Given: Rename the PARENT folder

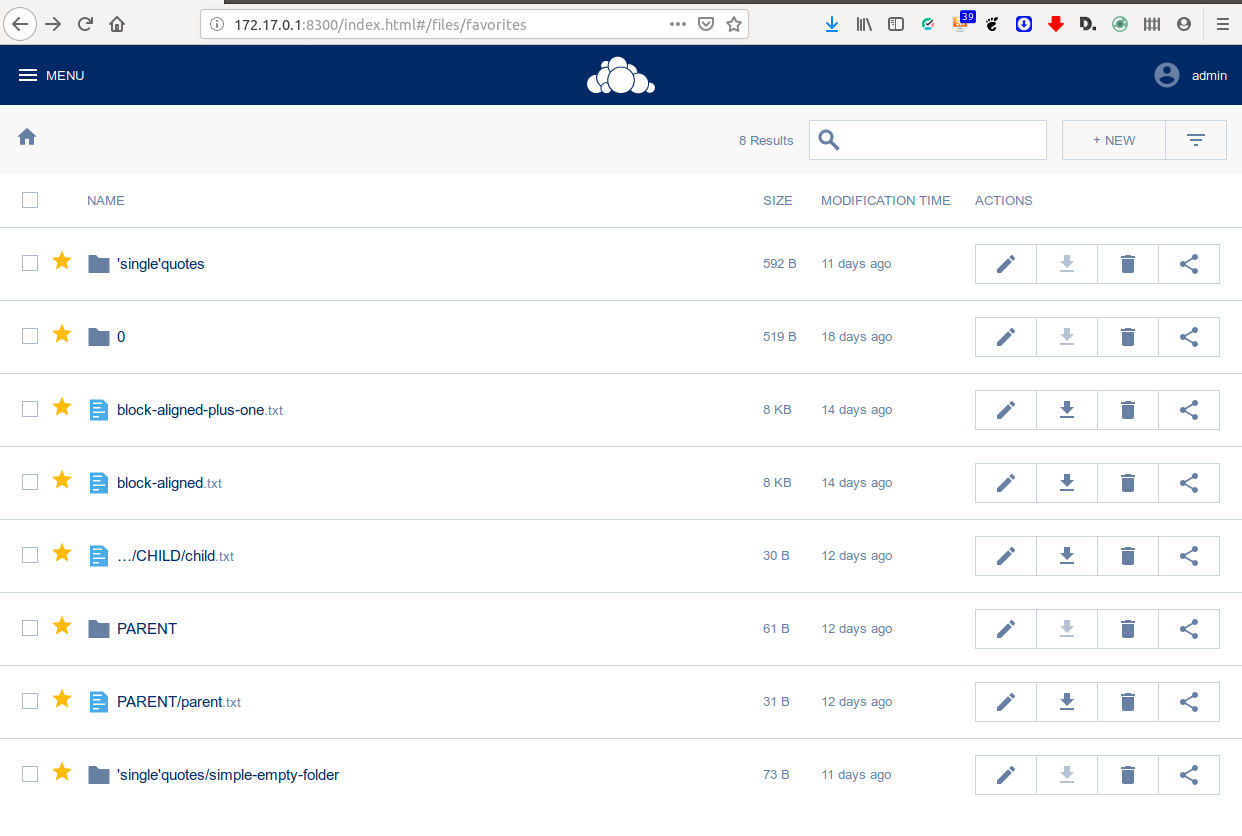Looking at the screenshot, I should coord(1006,629).
